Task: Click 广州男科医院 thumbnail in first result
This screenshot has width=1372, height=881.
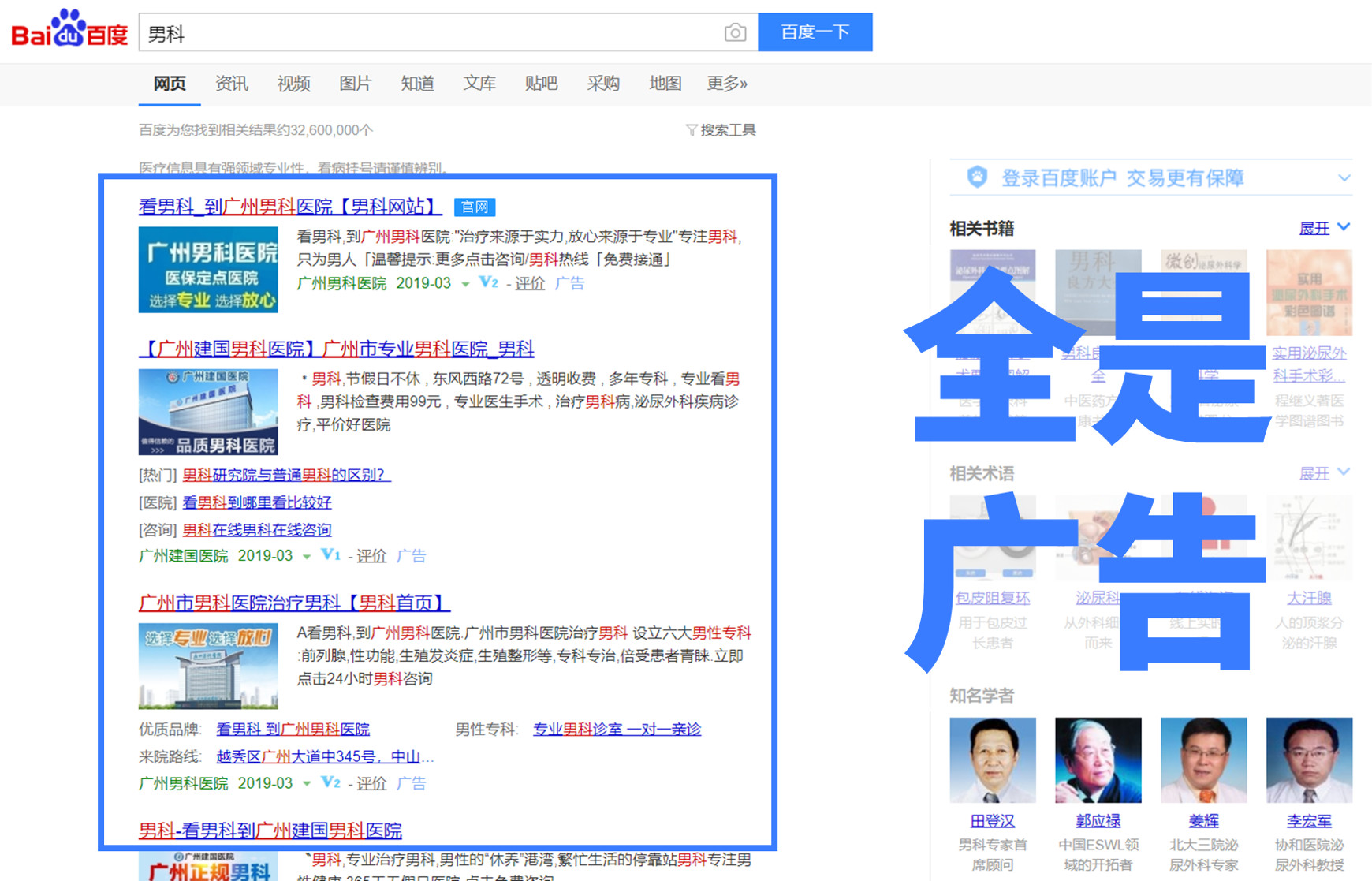Action: [208, 270]
